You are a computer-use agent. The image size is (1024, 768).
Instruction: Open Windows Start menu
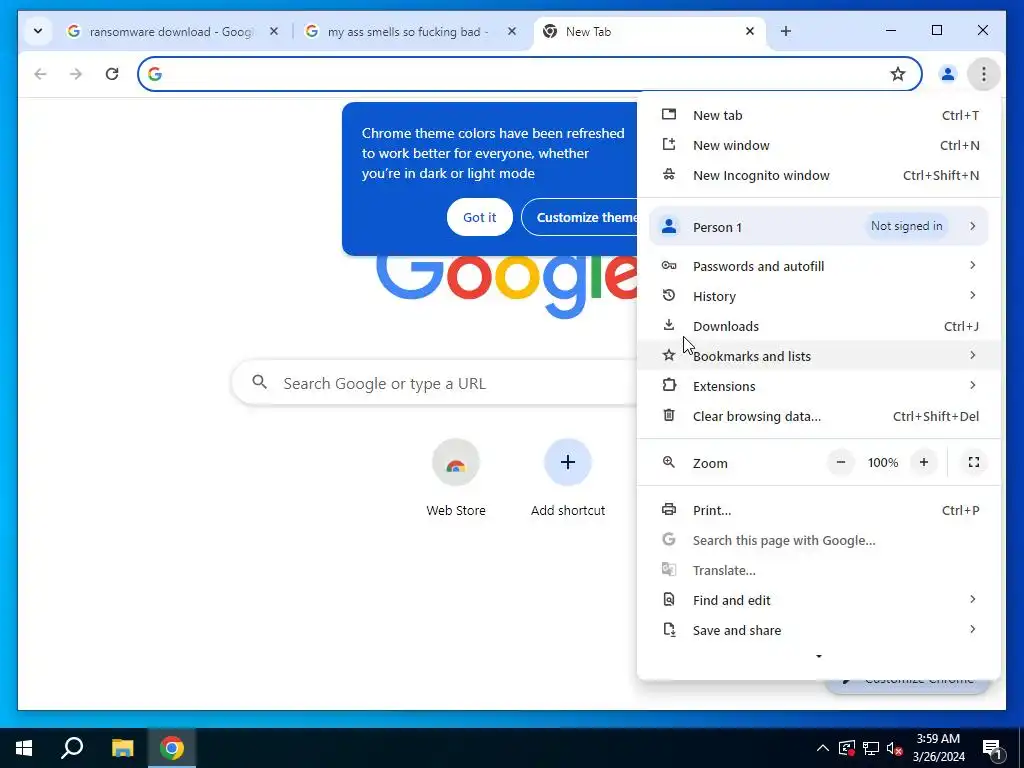point(24,748)
